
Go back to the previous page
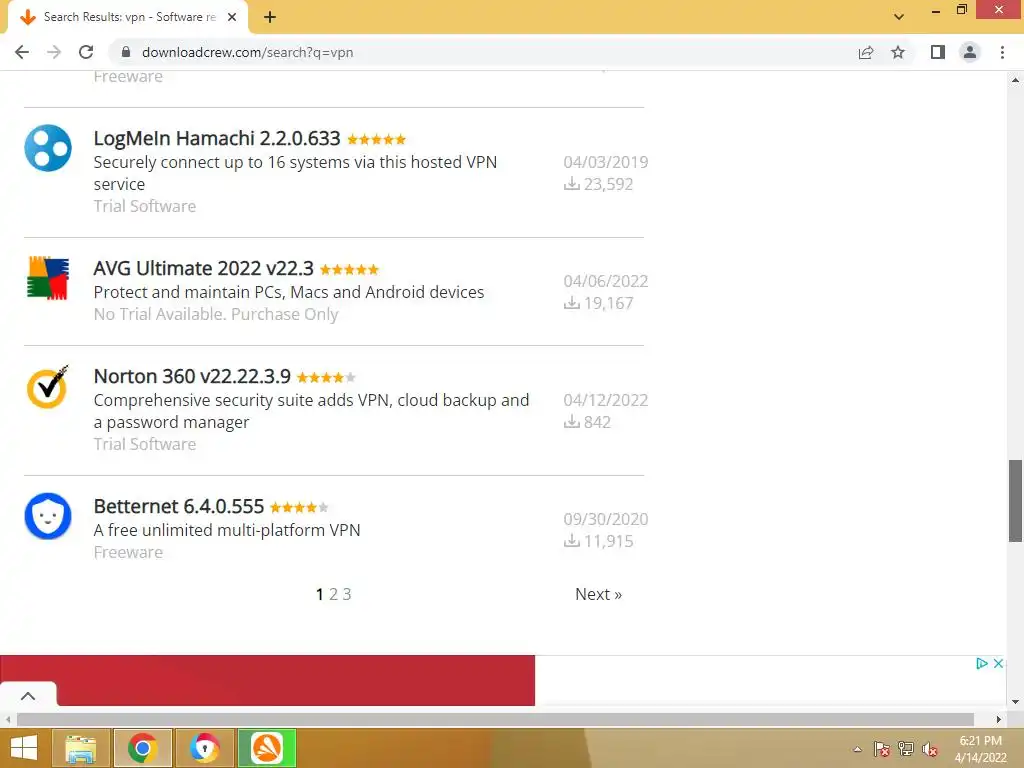click(x=22, y=52)
